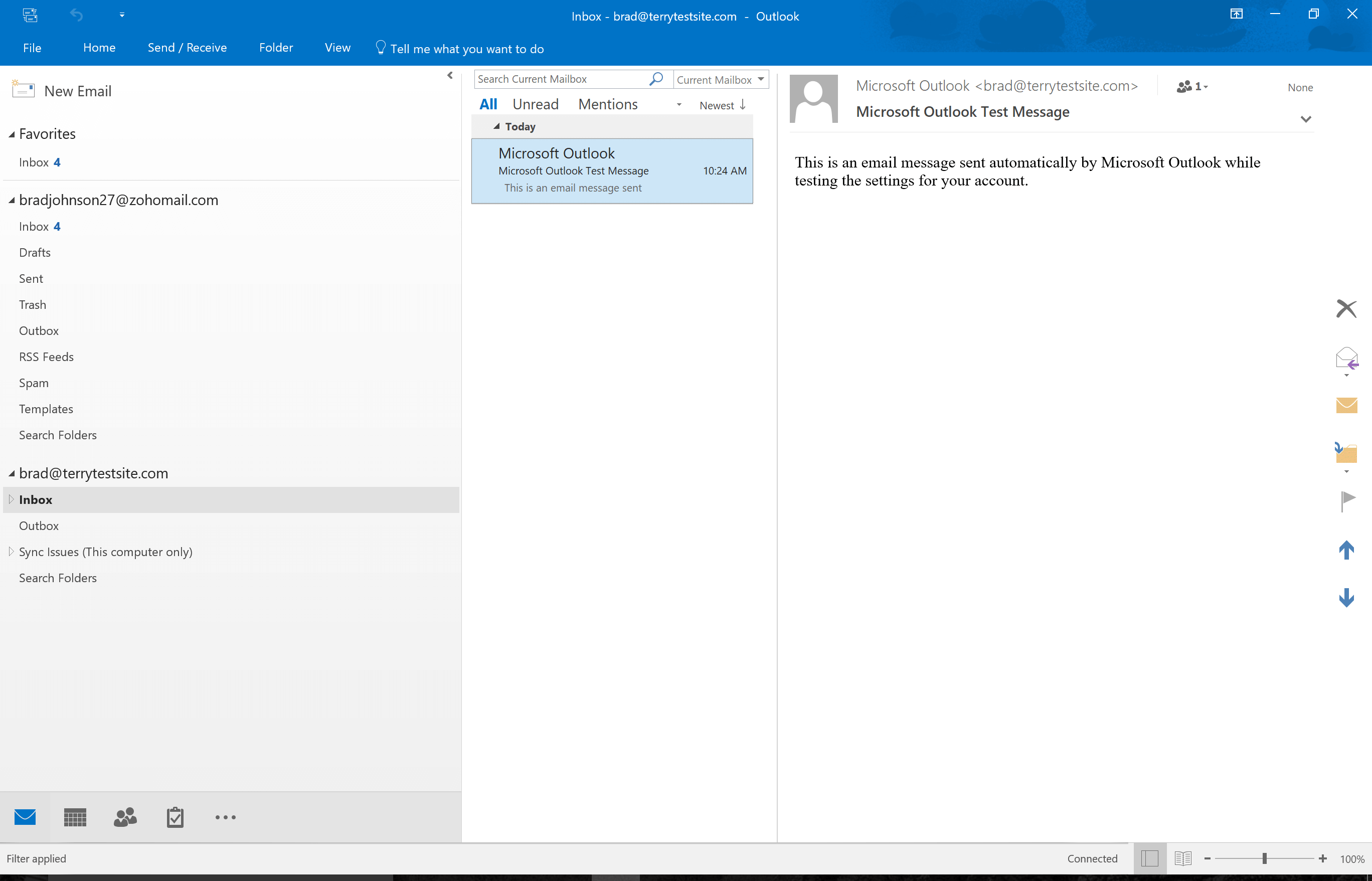Open the filter options dropdown arrow
Screen dimensions: 1372x881
[x=679, y=105]
